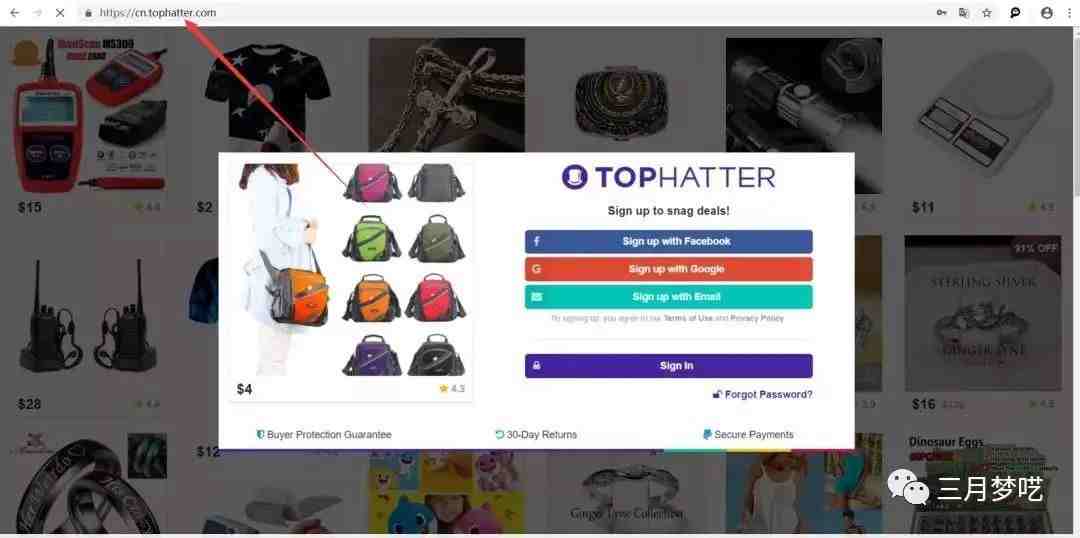
Task: Open the user profile avatar icon
Action: [1046, 12]
